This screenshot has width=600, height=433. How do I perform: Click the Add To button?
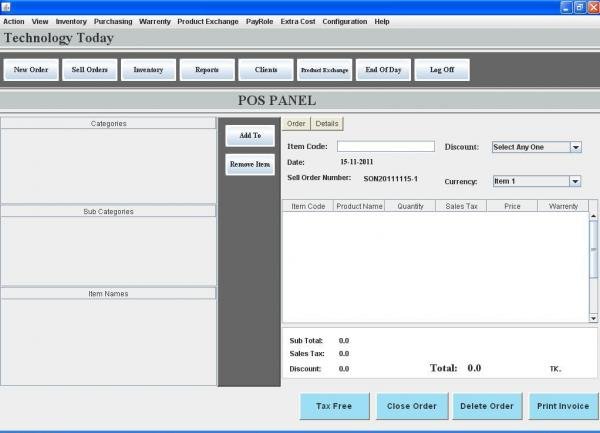[250, 136]
